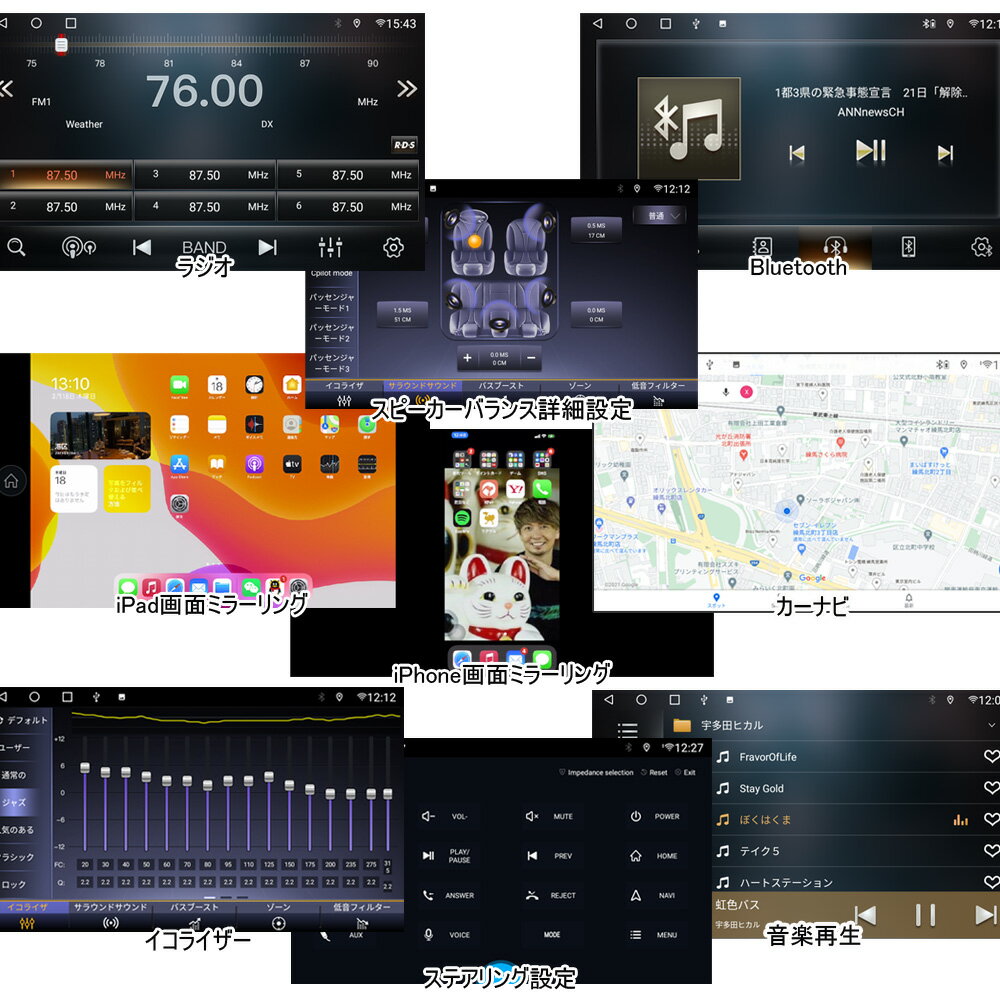Open the Bluetooth phonebook contacts icon
1000x1000 pixels.
[762, 247]
